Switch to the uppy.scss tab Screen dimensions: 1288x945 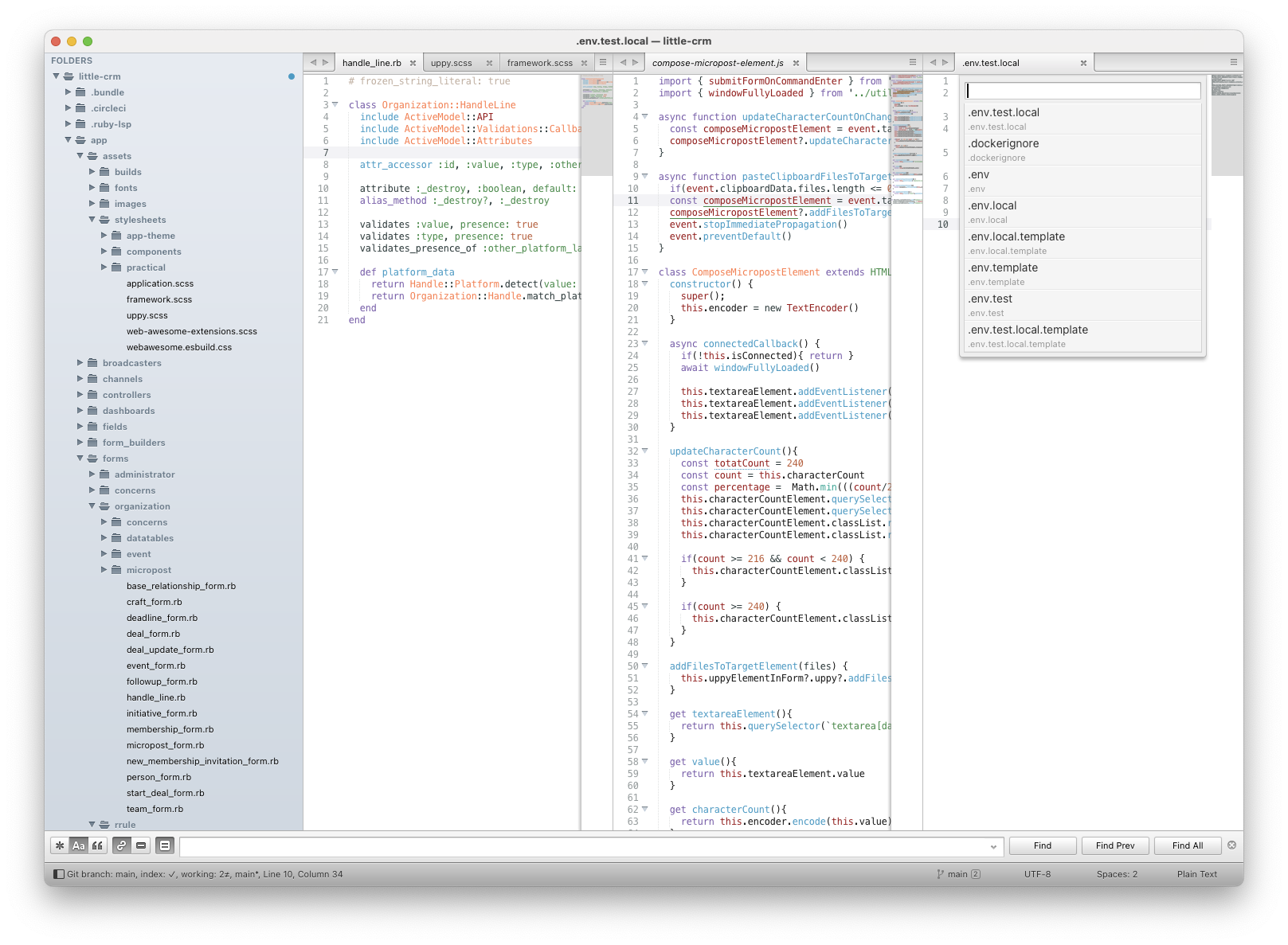point(451,63)
